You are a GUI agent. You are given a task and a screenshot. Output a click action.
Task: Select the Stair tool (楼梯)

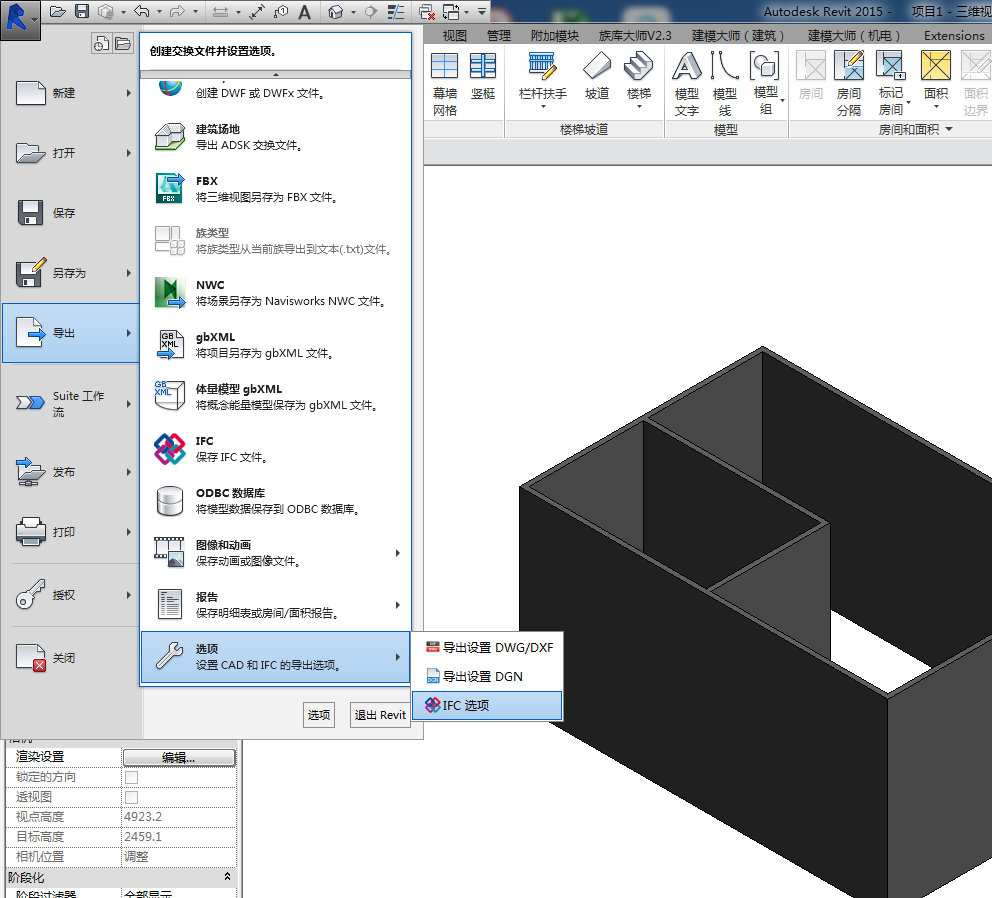coord(638,81)
